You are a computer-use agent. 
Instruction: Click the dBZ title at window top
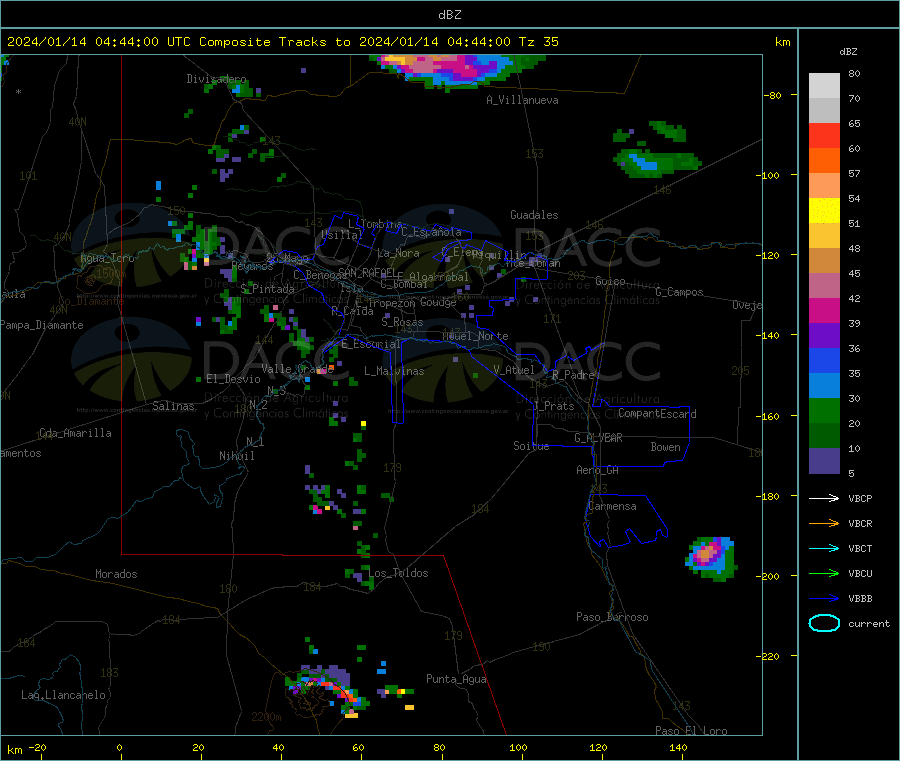tap(449, 14)
